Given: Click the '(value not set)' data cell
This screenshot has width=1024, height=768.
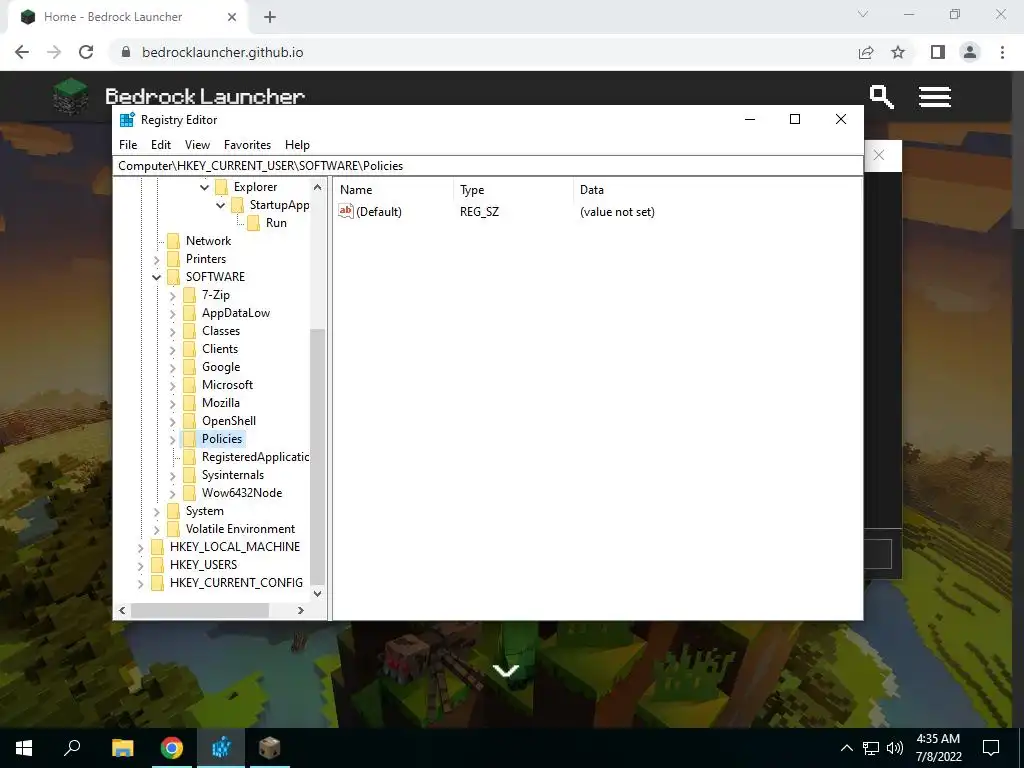Looking at the screenshot, I should [617, 212].
